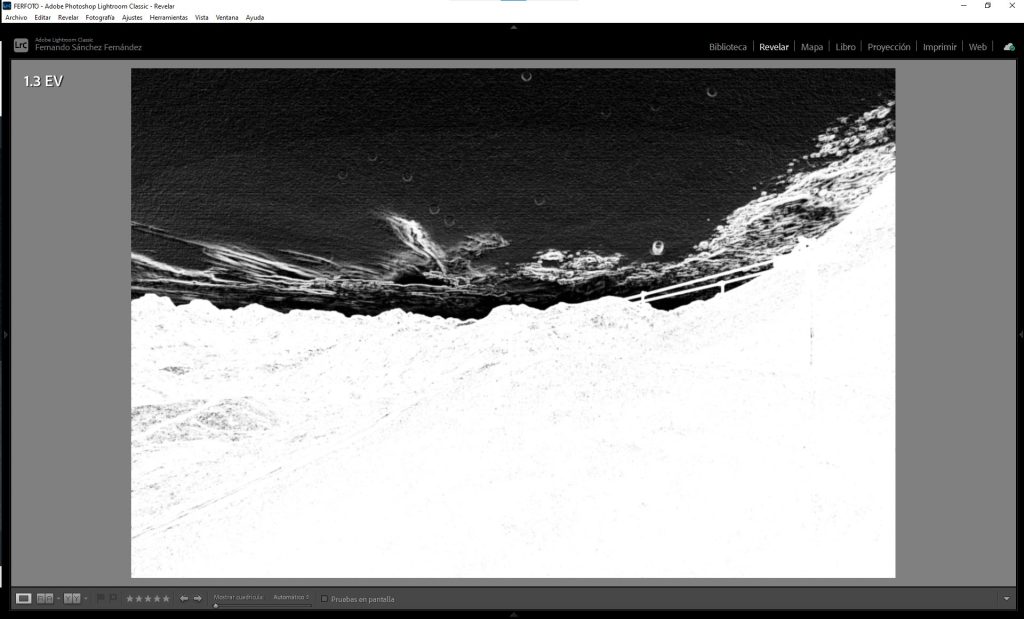Viewport: 1024px width, 619px height.
Task: Open the Revelar menu in menu bar
Action: click(x=68, y=18)
